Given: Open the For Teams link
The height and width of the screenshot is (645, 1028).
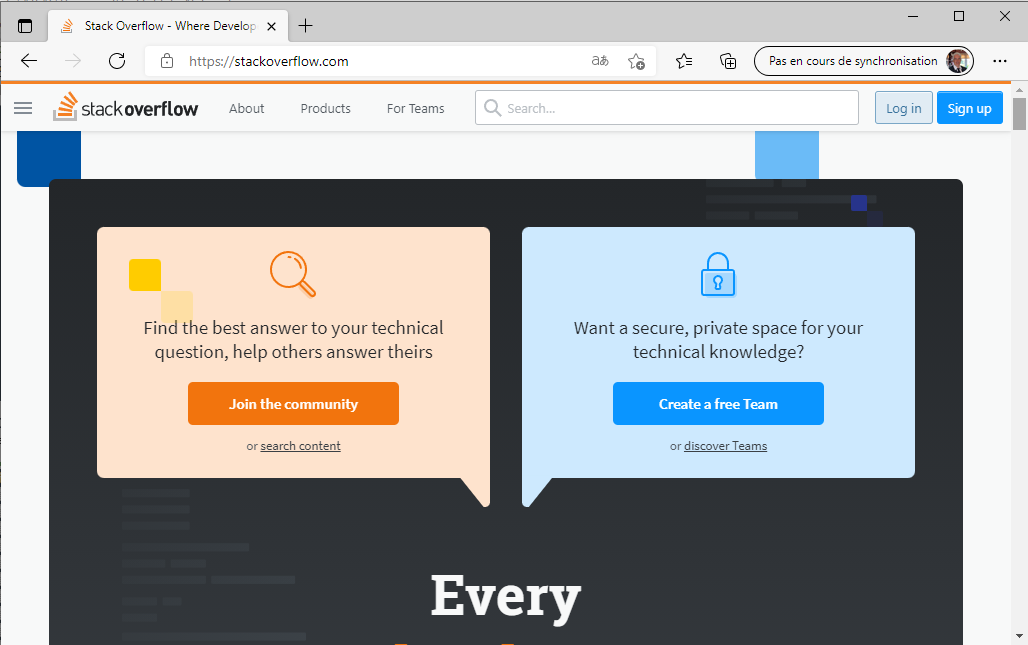Looking at the screenshot, I should coord(416,109).
